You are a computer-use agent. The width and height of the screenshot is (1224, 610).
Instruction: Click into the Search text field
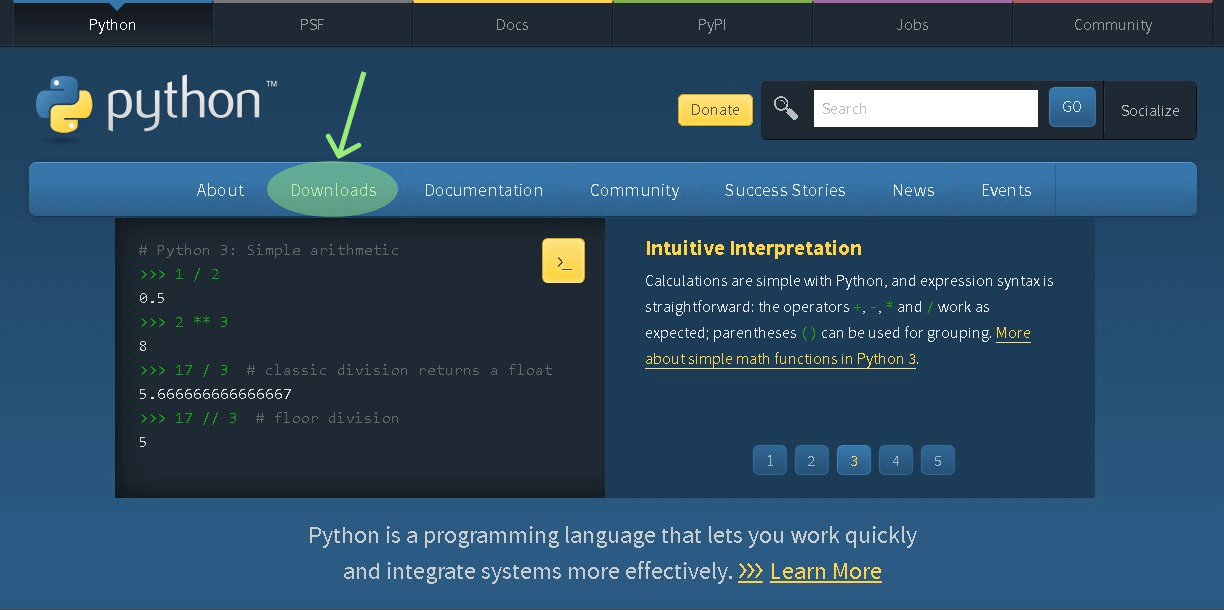[925, 109]
